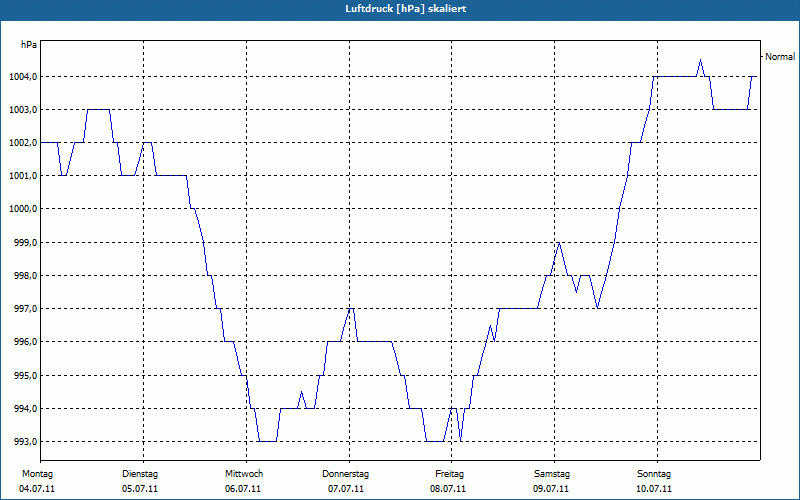Click the 1002,0 y-axis value
This screenshot has width=800, height=500.
(x=22, y=143)
